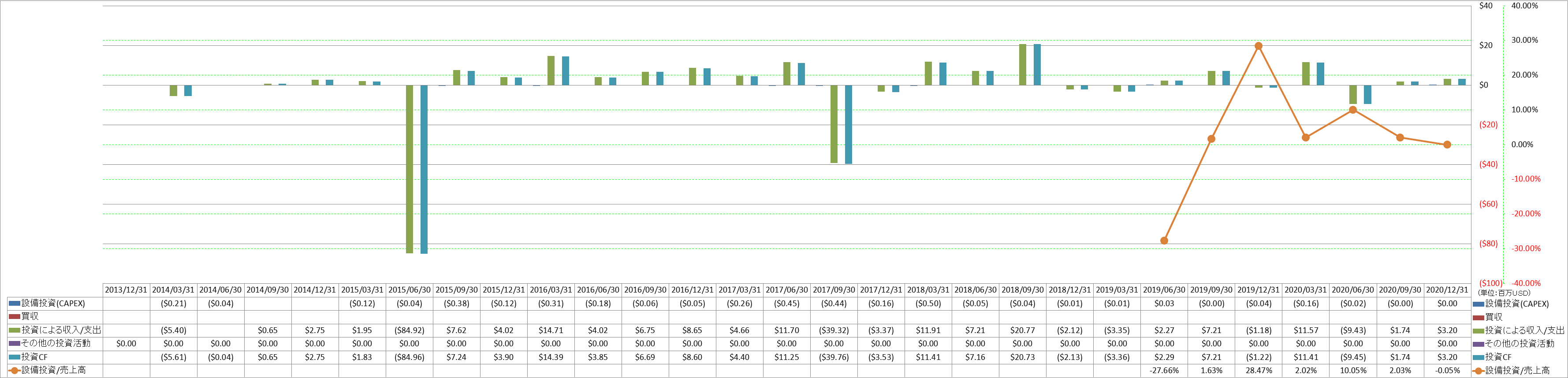Select the -0.05% ratio cell
This screenshot has height=378, width=1568.
pyautogui.click(x=1447, y=371)
